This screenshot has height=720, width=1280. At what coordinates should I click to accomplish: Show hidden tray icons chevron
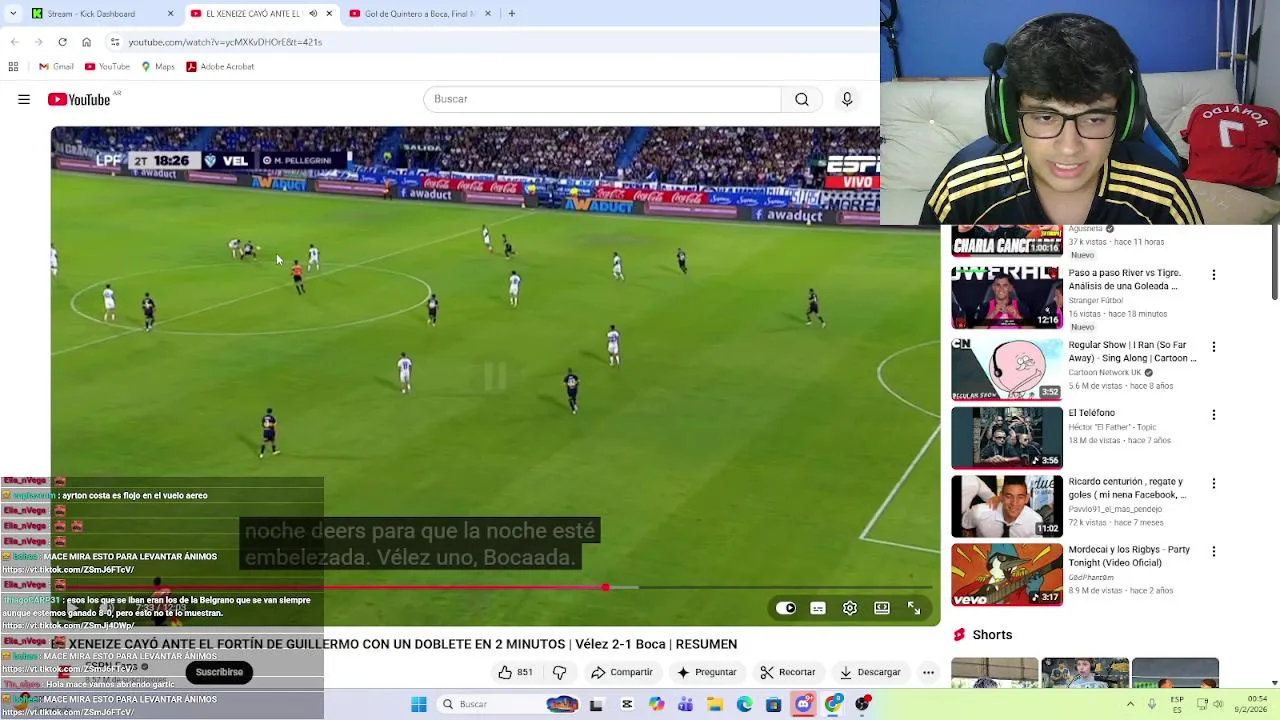click(x=1130, y=704)
